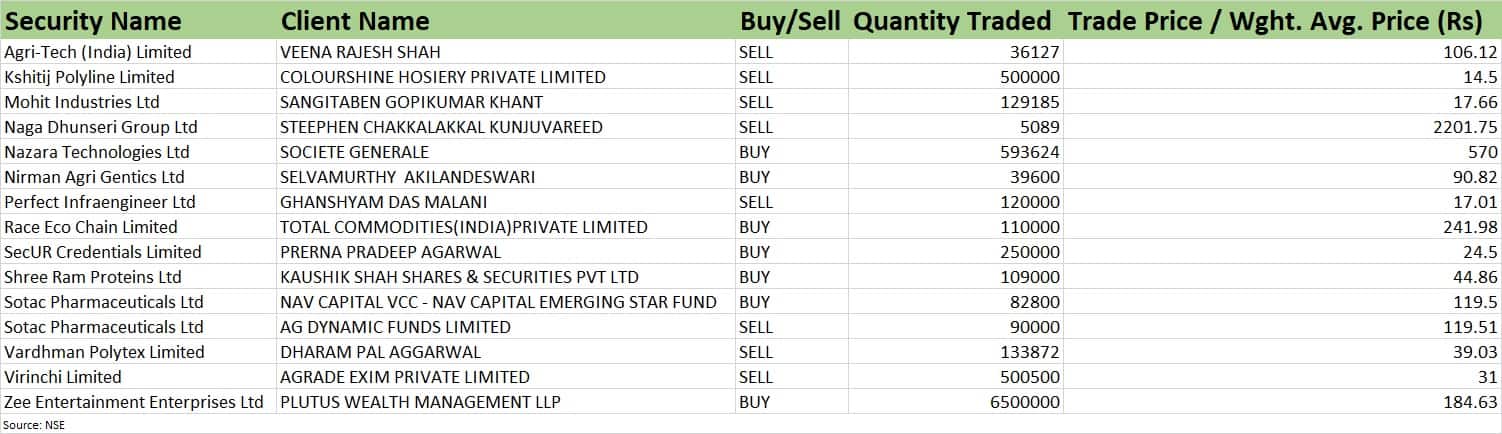Click the Nazara Technologies Ltd row

(x=751, y=152)
